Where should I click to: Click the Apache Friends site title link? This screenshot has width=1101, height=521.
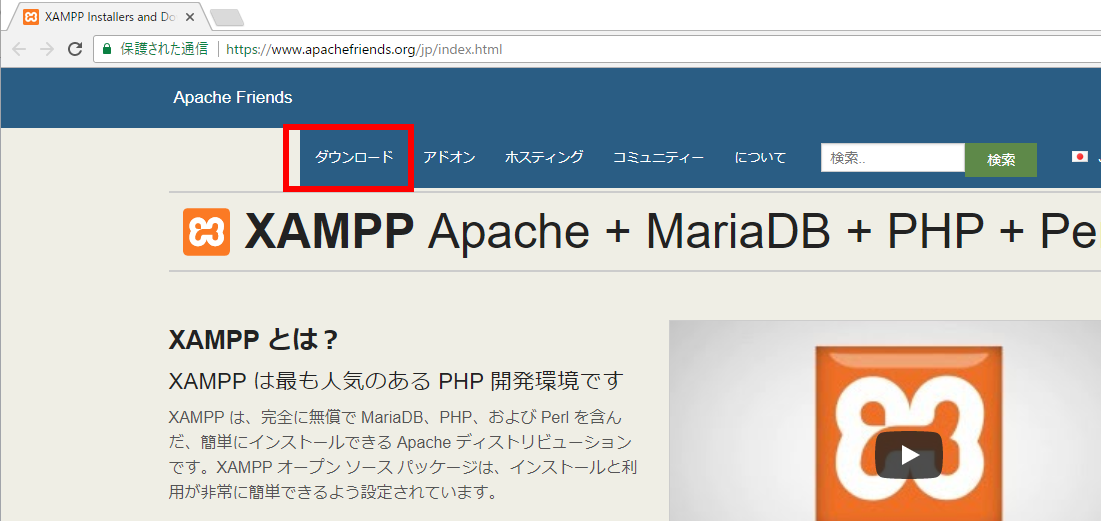click(x=232, y=98)
